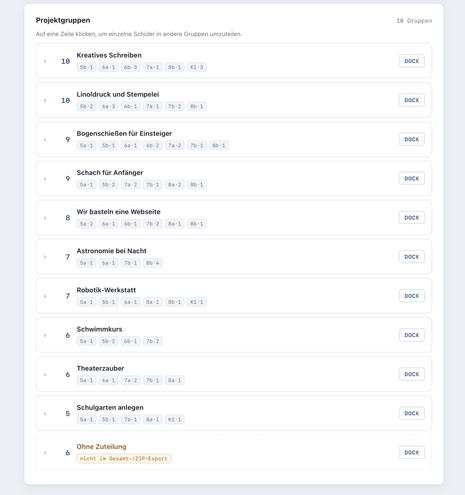Export Schwimmkurs group as DOCX
Image resolution: width=465 pixels, height=495 pixels.
tap(412, 335)
